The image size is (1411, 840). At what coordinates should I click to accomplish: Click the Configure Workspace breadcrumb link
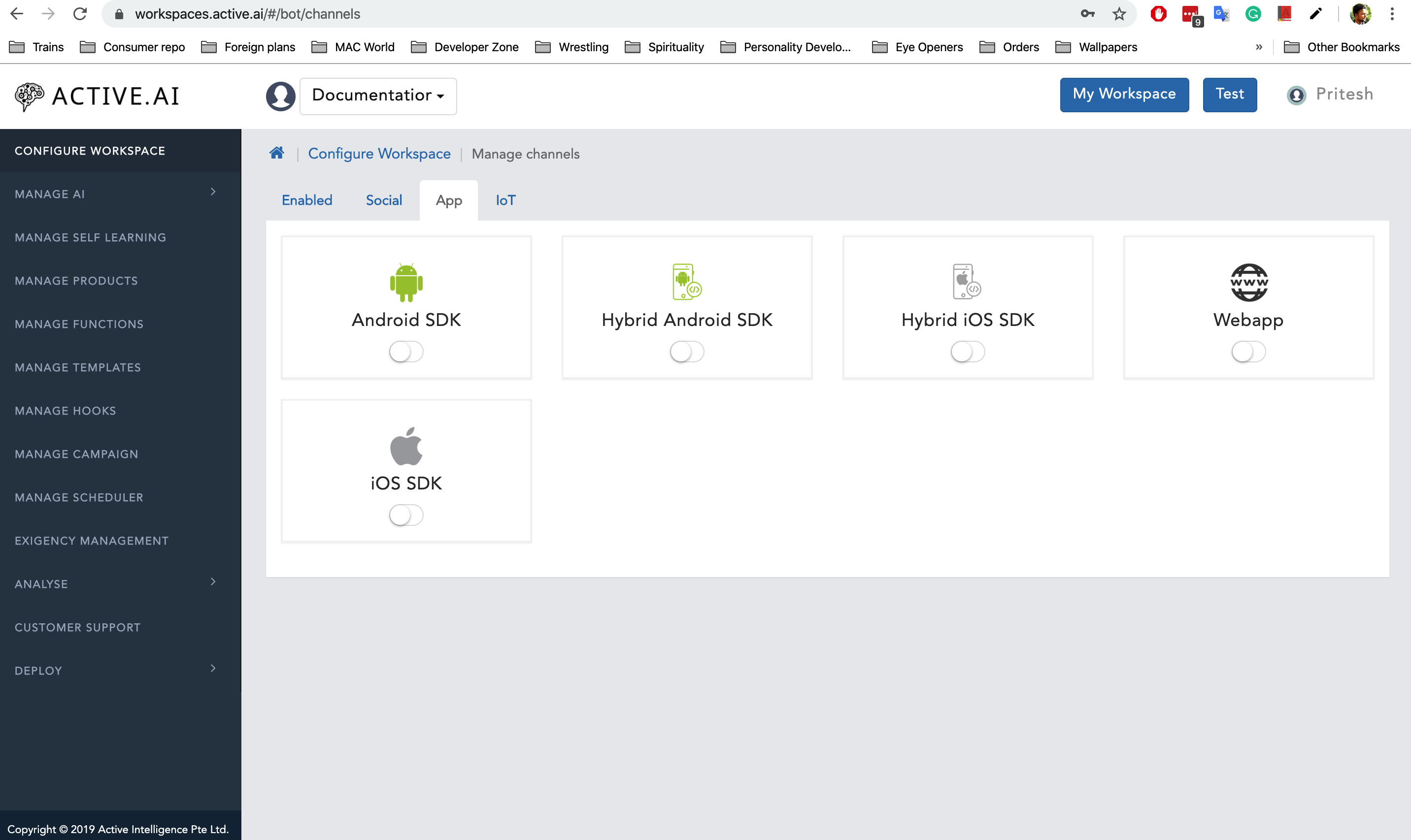[x=379, y=154]
